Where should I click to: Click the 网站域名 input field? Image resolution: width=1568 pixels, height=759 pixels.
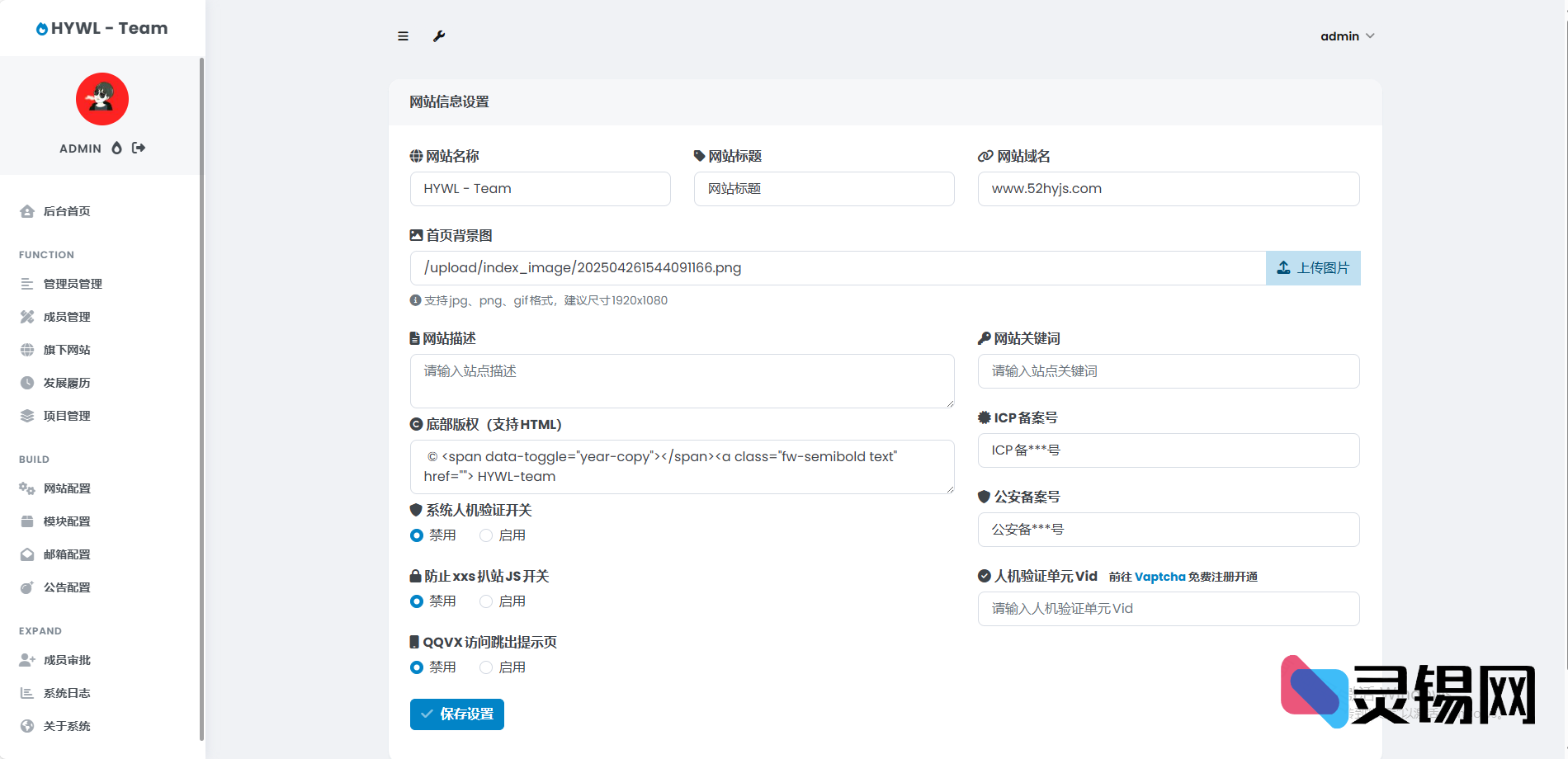pos(1168,189)
